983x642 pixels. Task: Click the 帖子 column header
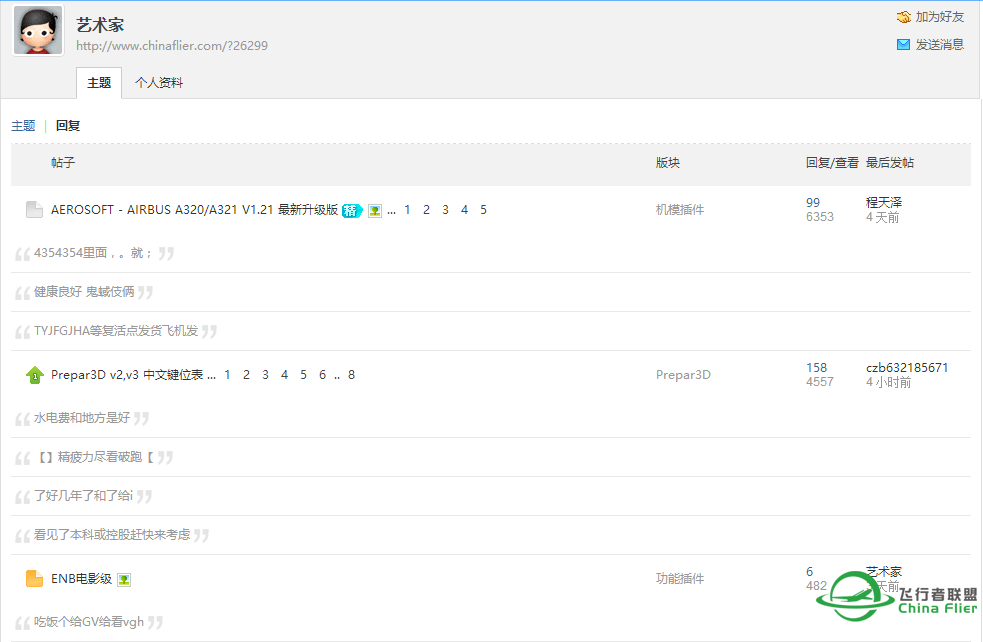(x=63, y=163)
